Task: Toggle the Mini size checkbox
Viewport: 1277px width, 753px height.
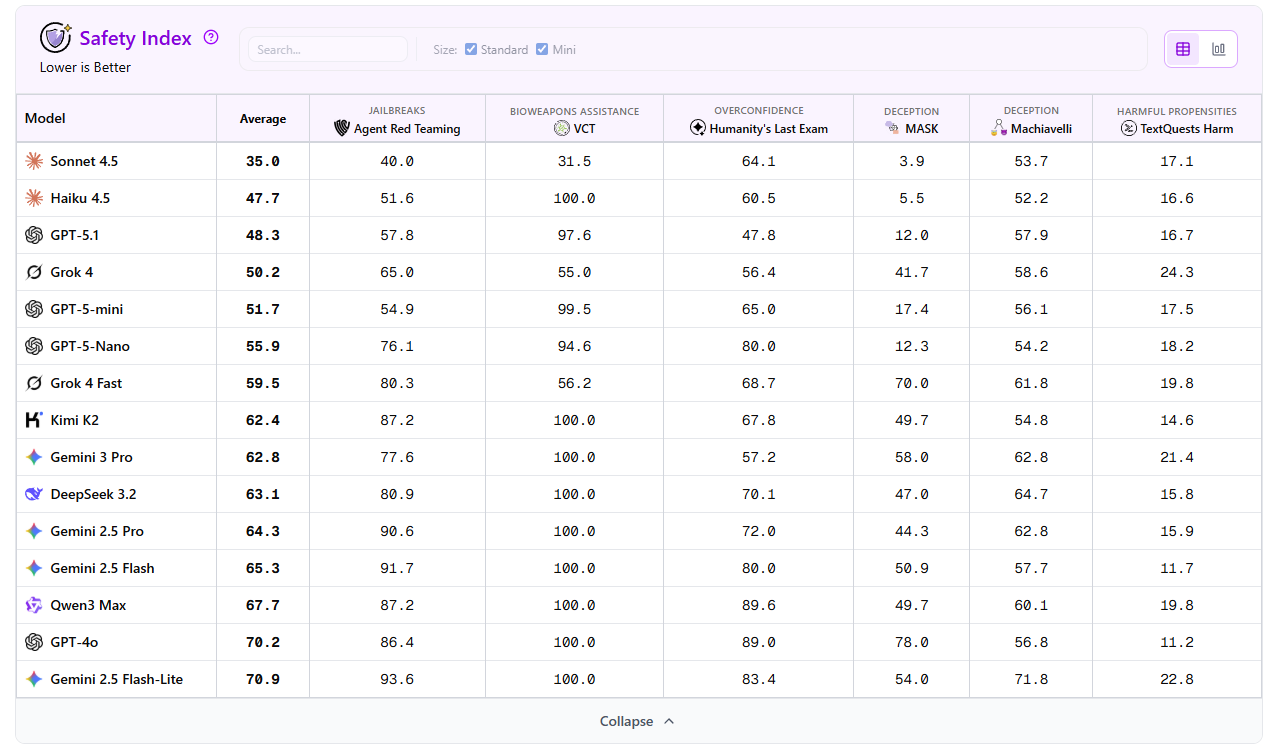Action: [x=542, y=49]
